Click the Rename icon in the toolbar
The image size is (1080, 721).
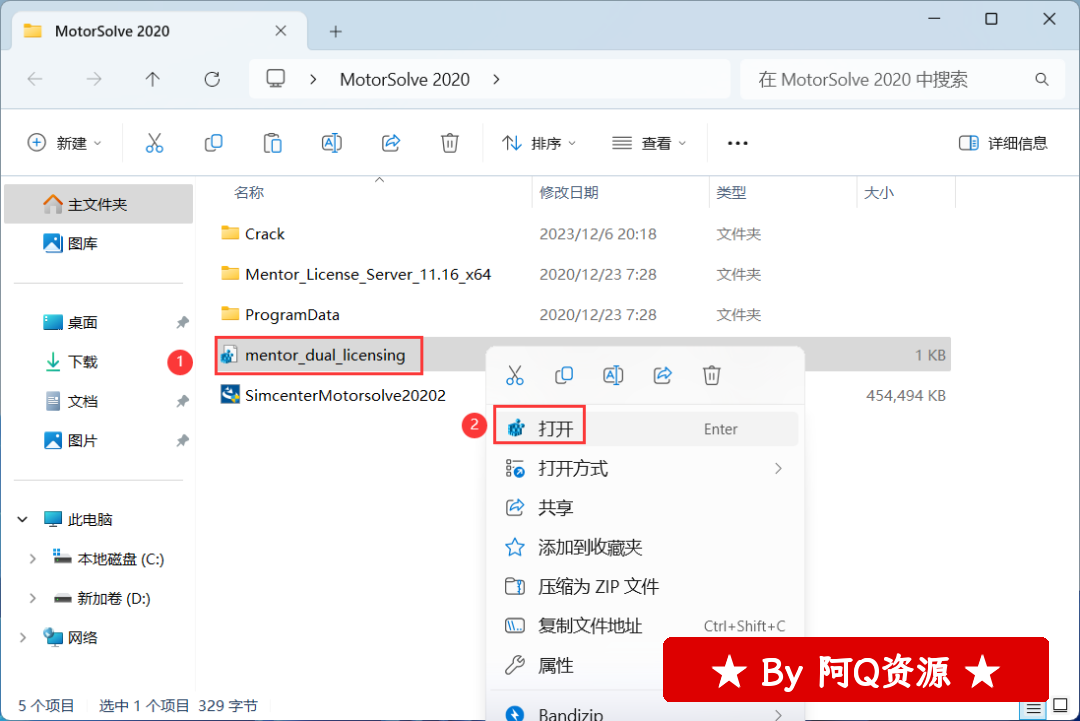tap(332, 143)
